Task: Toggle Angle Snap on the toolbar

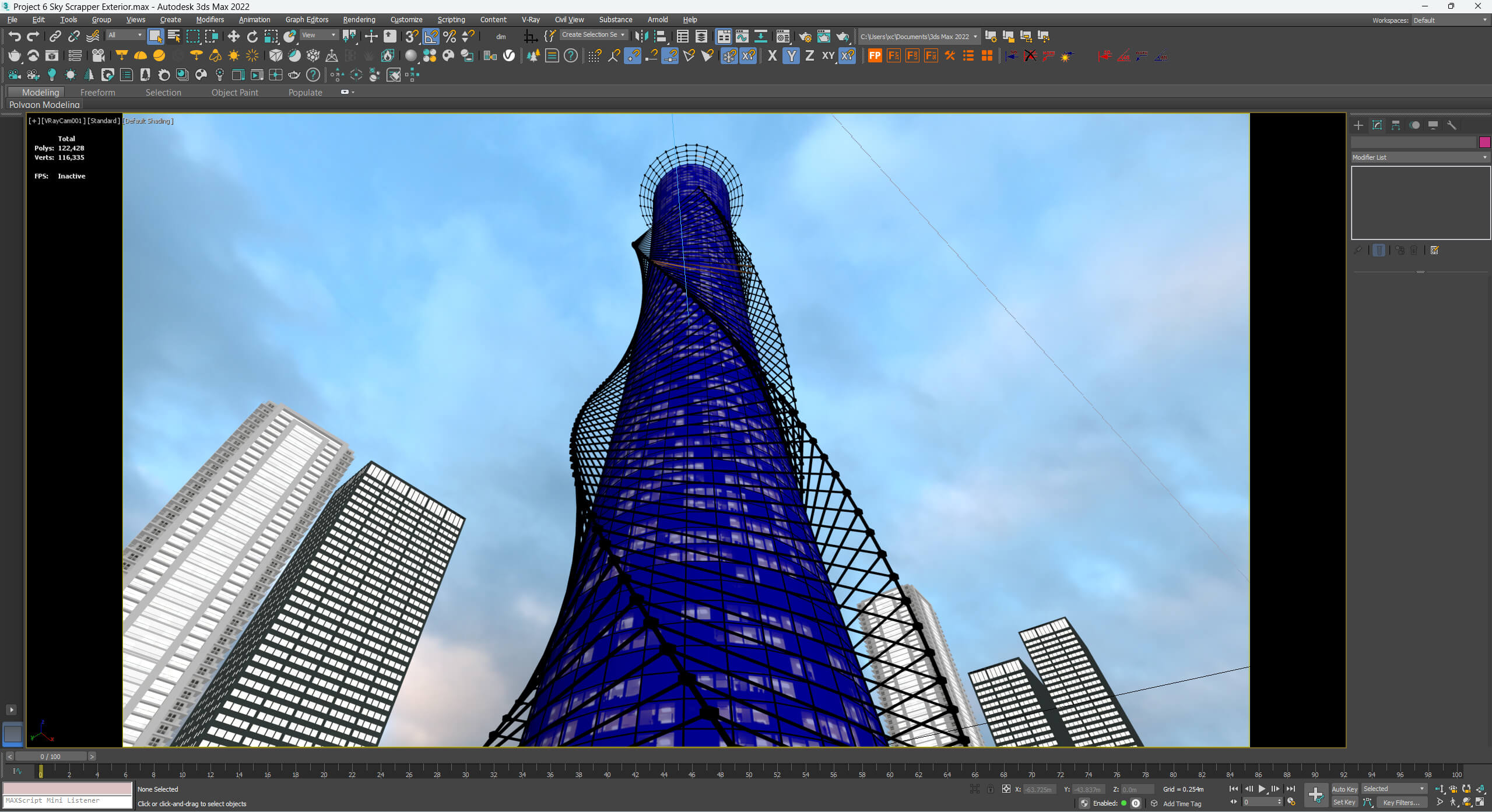Action: [x=431, y=36]
